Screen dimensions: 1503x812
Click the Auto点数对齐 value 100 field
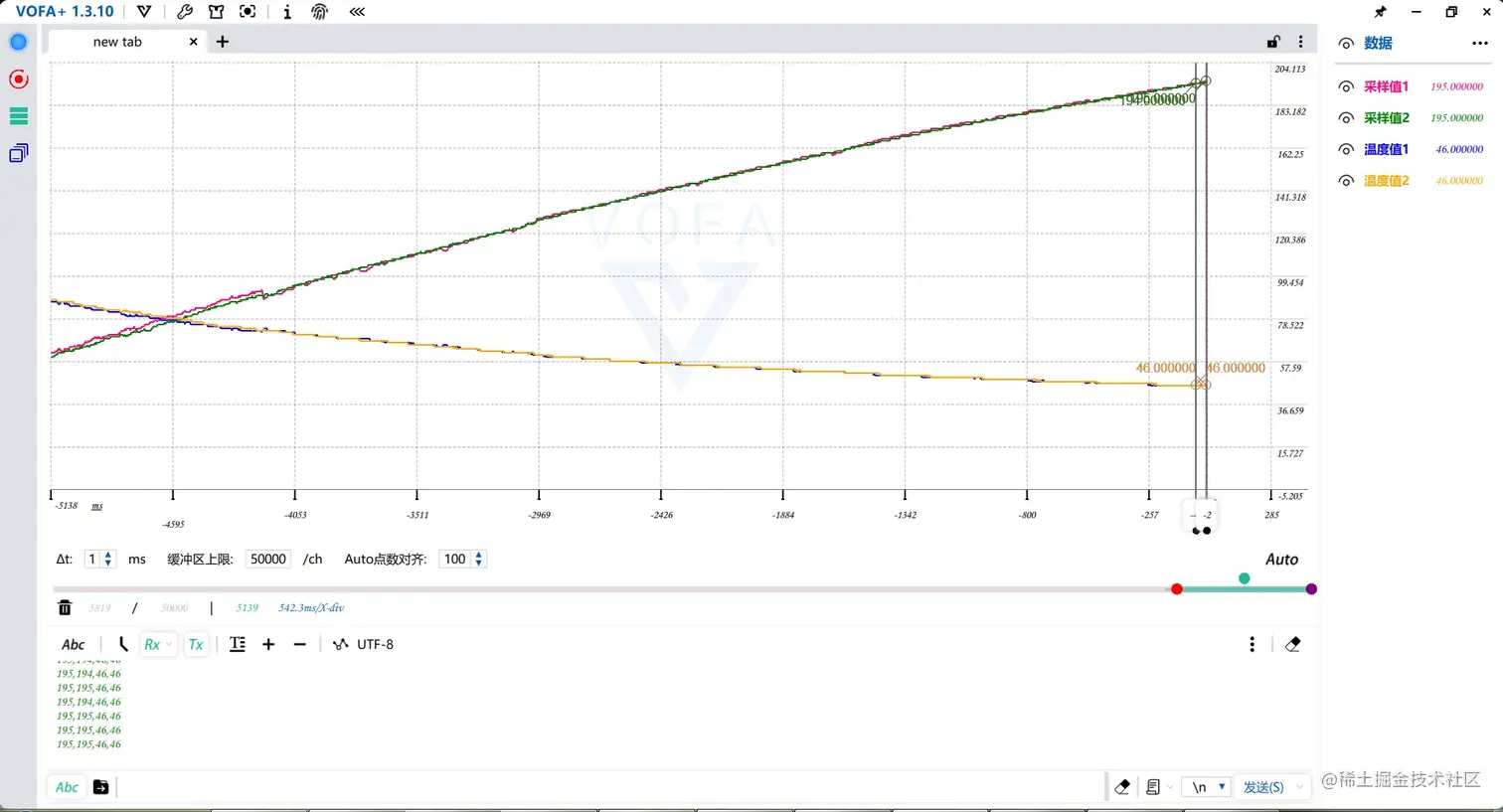coord(455,560)
